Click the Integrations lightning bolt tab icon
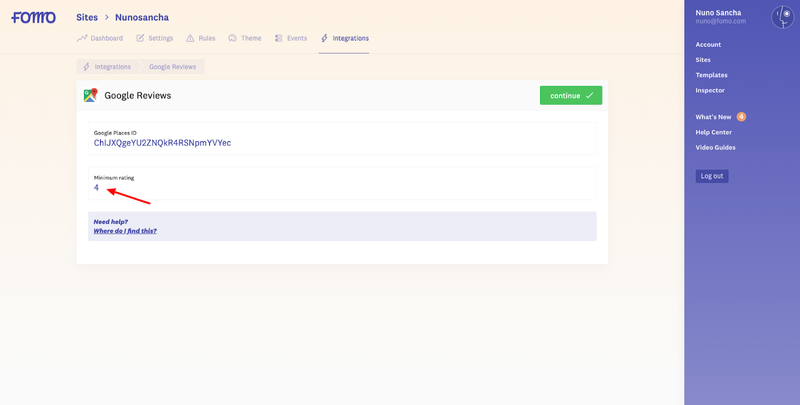Image resolution: width=800 pixels, height=405 pixels. 324,38
